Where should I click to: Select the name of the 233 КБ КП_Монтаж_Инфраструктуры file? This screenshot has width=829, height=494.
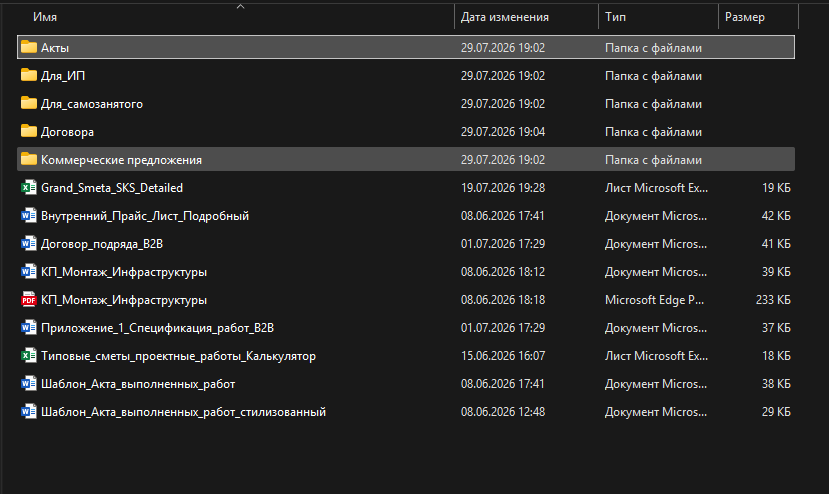pos(124,300)
